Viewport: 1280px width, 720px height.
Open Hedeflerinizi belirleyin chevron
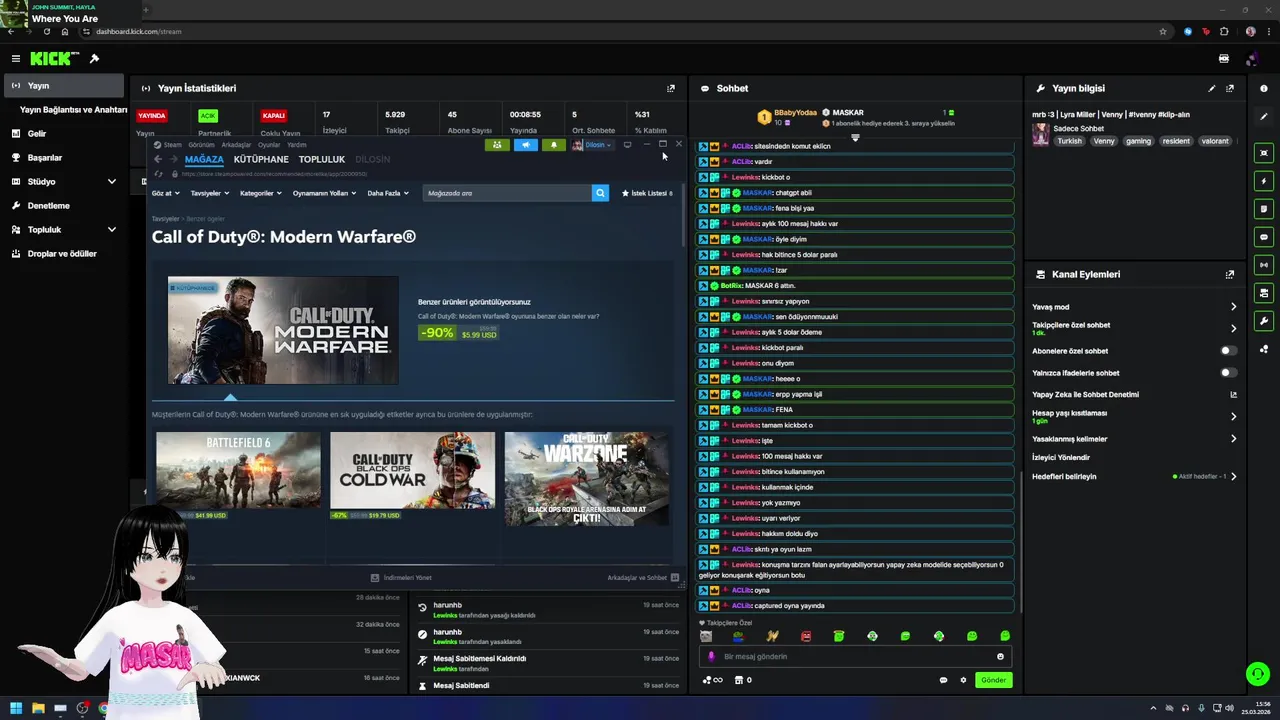[1233, 477]
